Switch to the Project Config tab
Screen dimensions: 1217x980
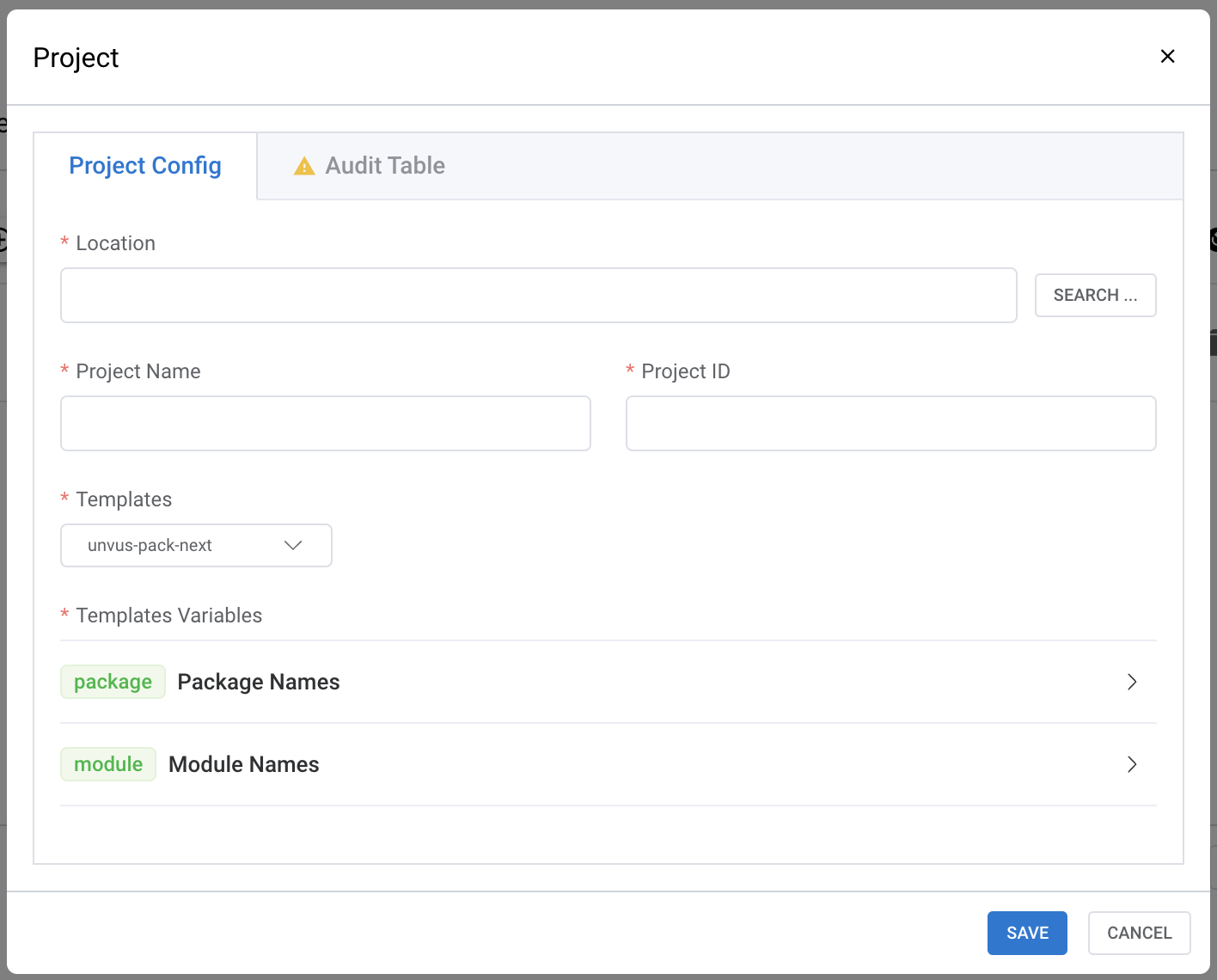(145, 166)
